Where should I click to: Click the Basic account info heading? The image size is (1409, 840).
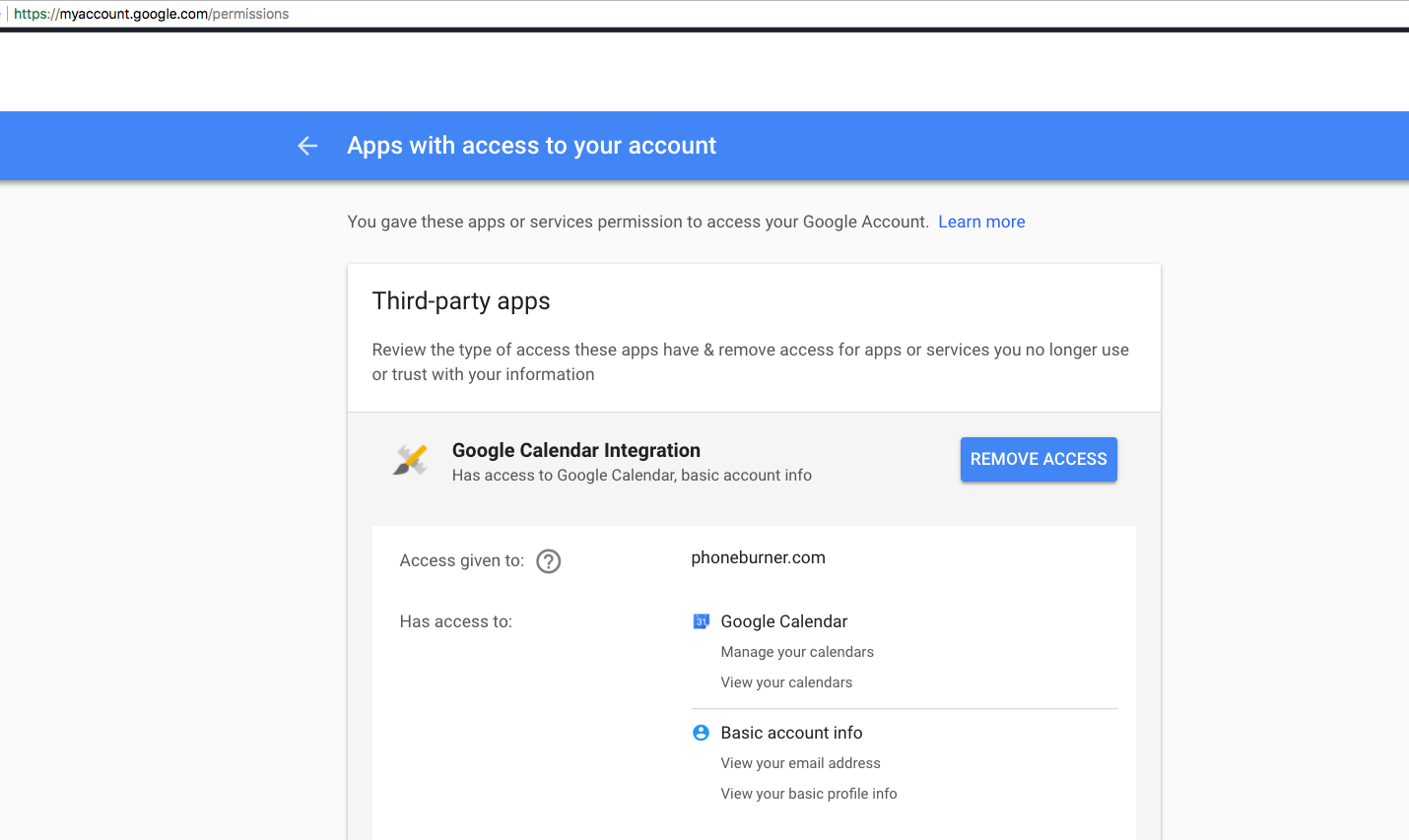pyautogui.click(x=791, y=733)
